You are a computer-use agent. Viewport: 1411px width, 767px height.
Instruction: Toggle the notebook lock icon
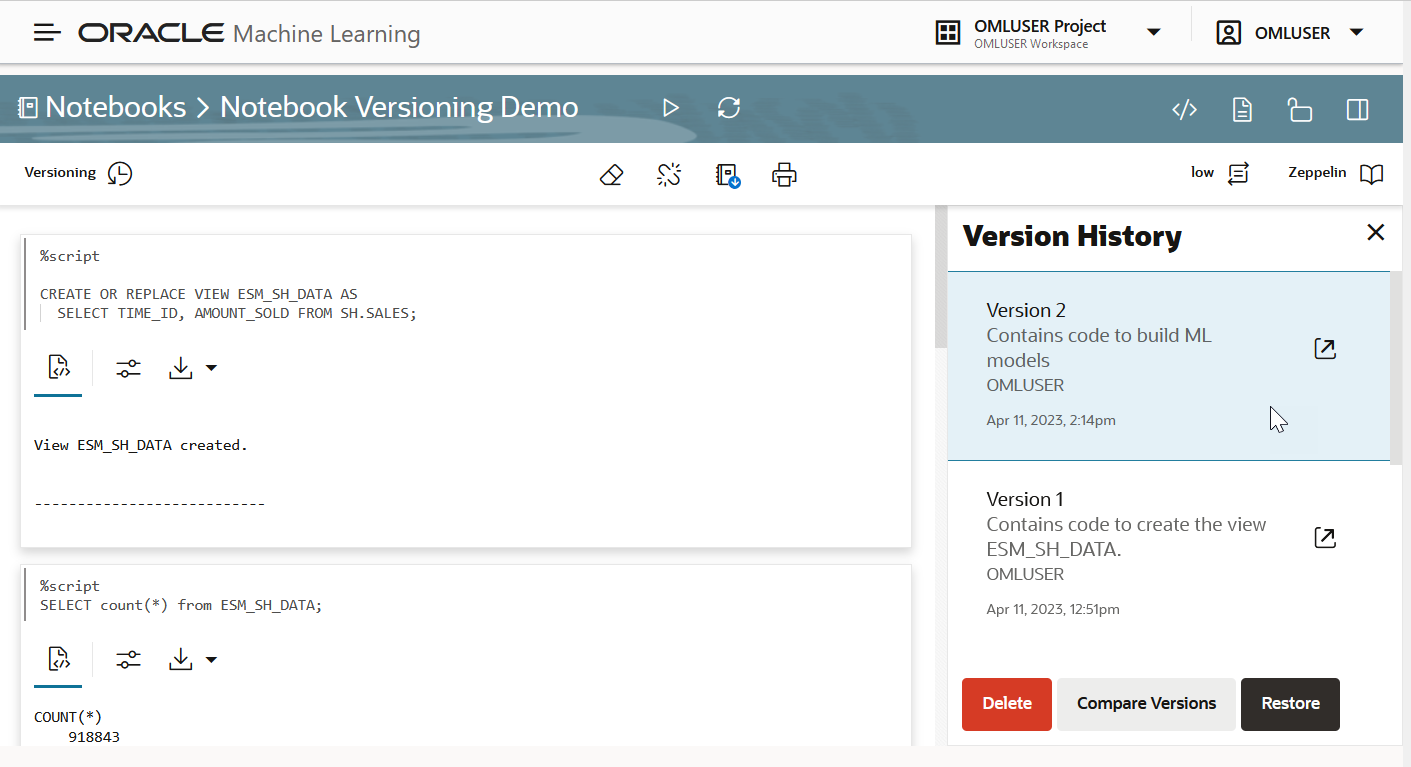(x=1299, y=110)
